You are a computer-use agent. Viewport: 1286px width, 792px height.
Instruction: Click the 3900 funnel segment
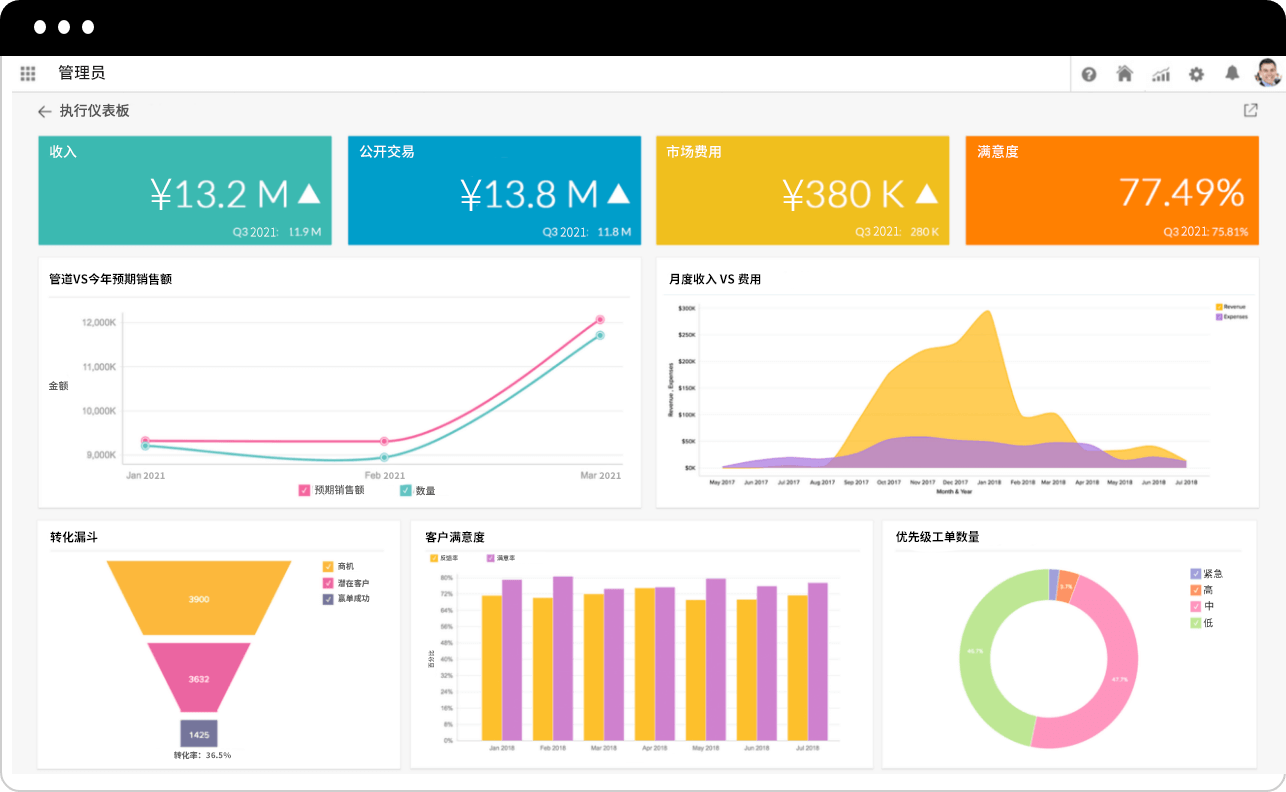199,598
